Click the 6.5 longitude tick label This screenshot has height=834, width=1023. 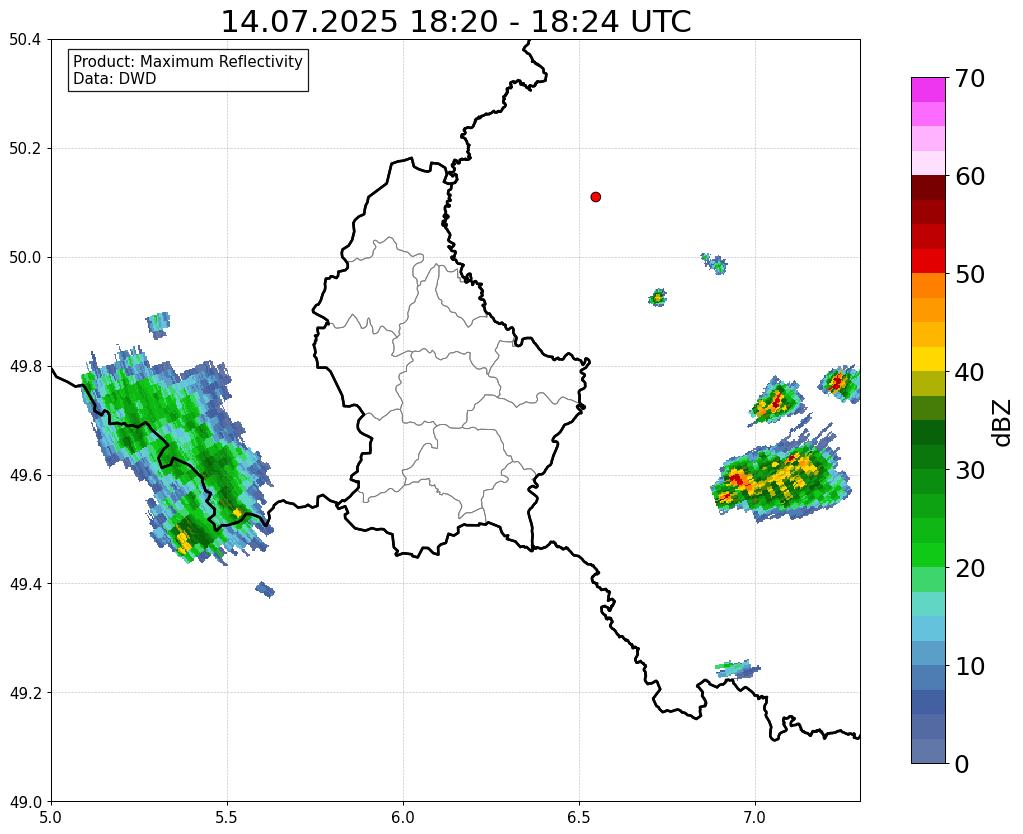(x=579, y=817)
